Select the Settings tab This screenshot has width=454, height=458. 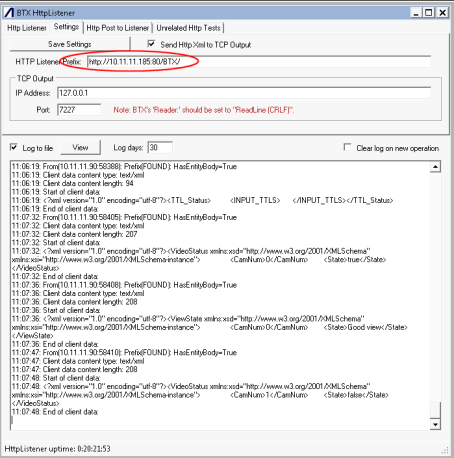tap(66, 27)
